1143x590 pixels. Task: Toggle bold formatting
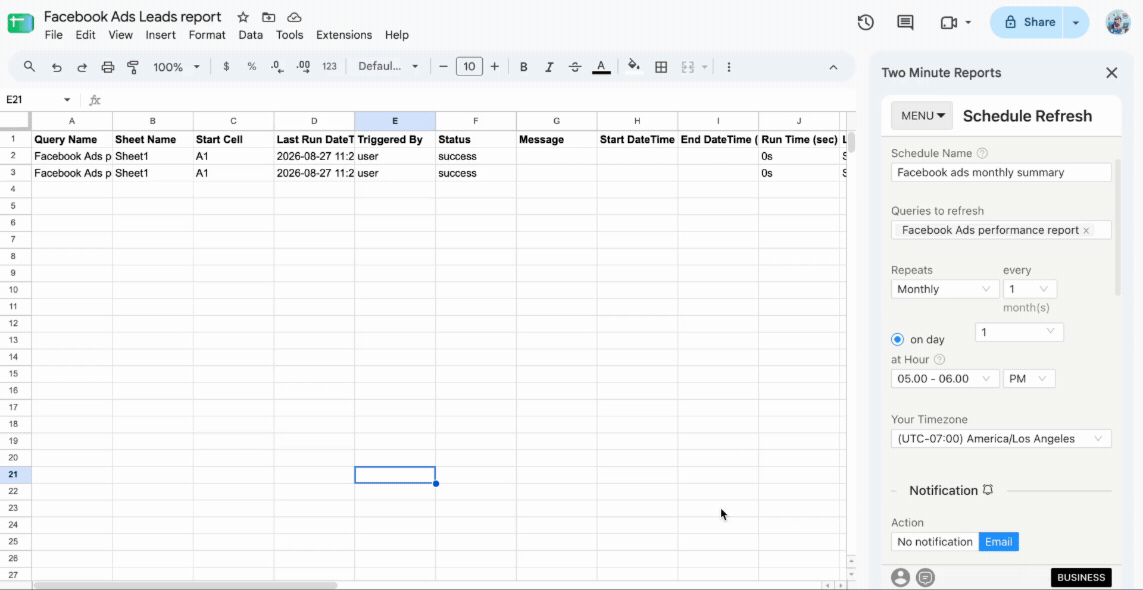pos(523,66)
